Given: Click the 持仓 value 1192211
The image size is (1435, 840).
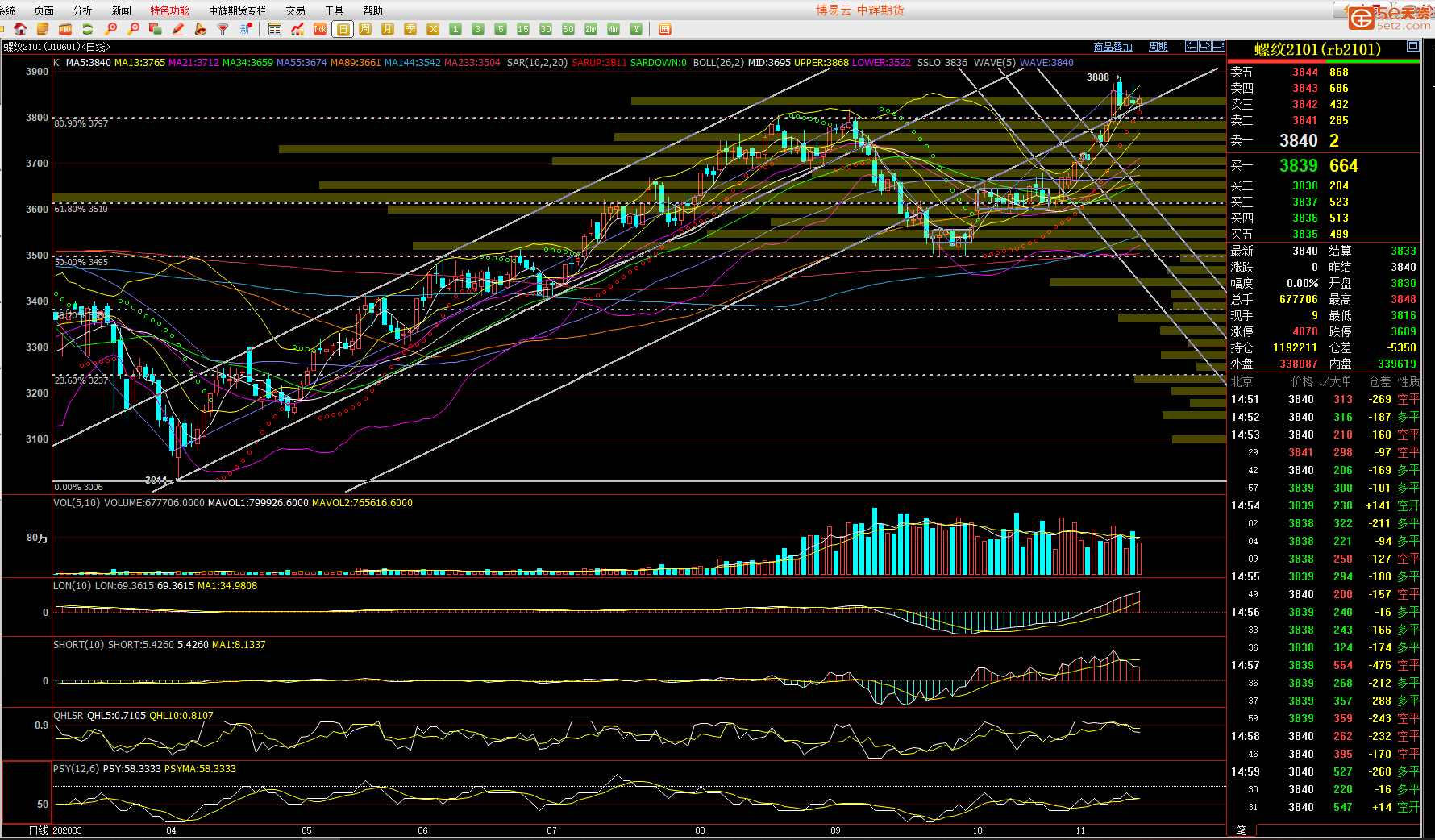Looking at the screenshot, I should point(1295,348).
